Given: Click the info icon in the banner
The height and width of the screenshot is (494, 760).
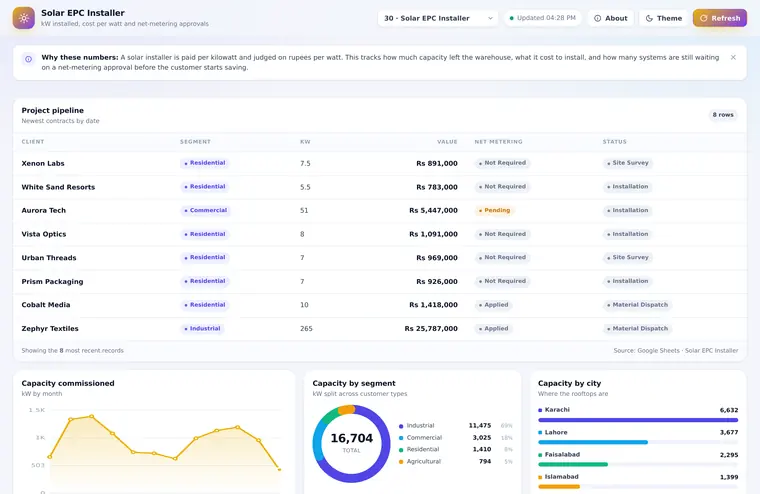Looking at the screenshot, I should [x=29, y=59].
